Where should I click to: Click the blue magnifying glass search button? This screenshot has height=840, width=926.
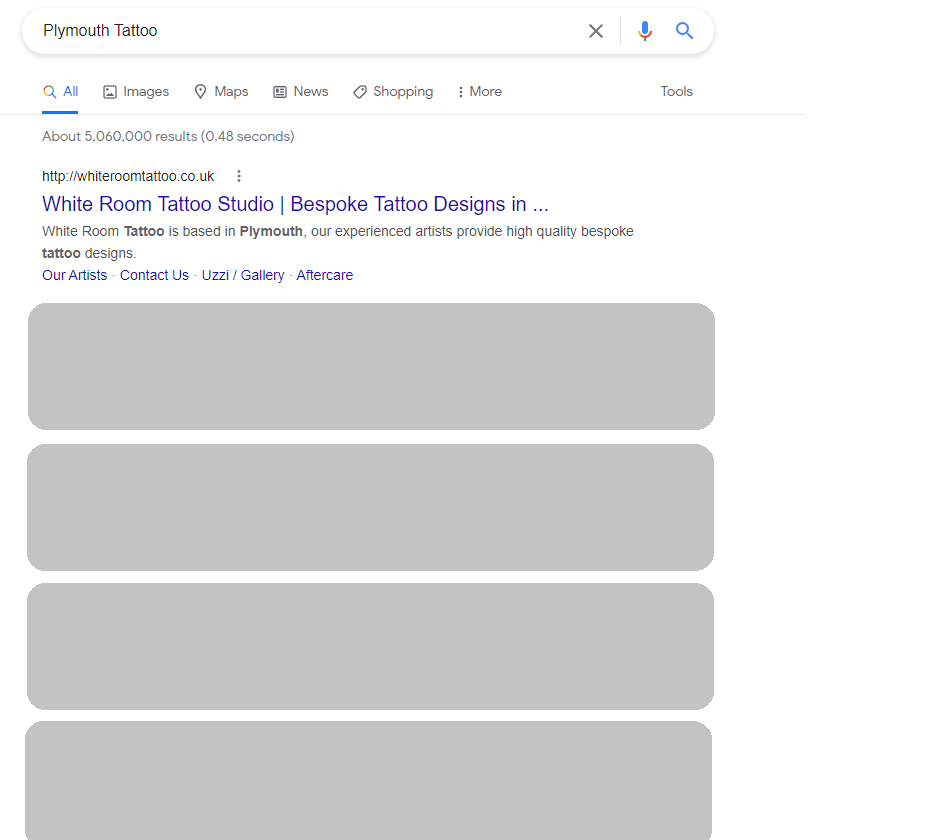(x=684, y=31)
